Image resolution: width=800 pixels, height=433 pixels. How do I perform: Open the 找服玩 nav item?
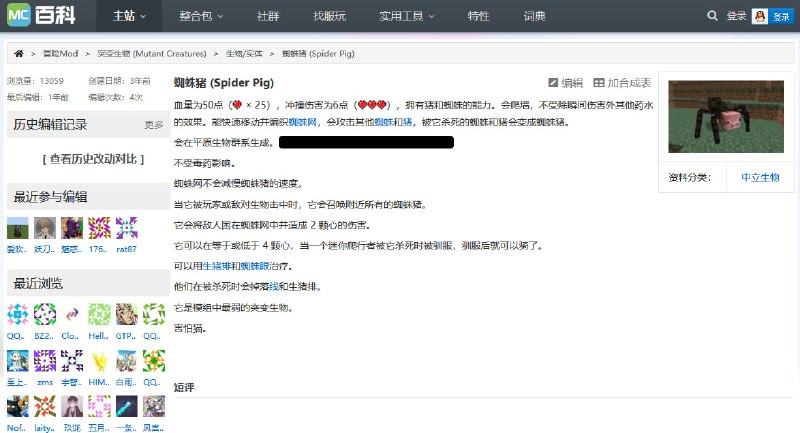click(x=329, y=16)
